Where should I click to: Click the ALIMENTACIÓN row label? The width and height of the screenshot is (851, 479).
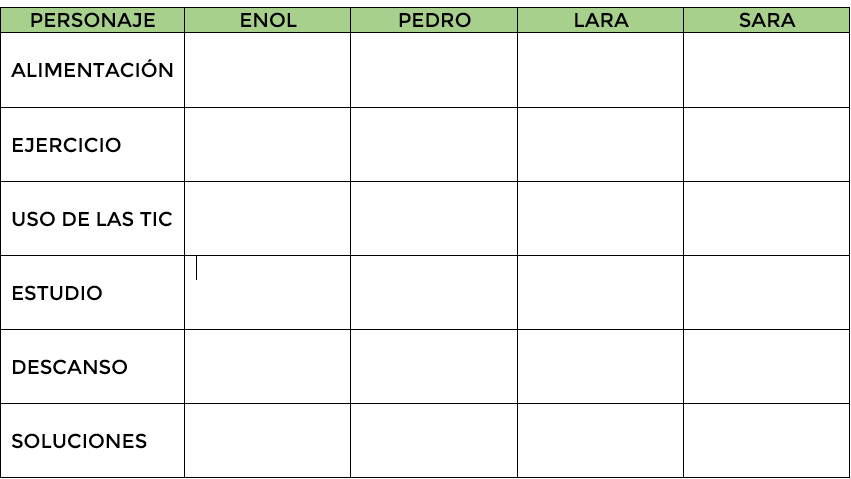click(92, 70)
